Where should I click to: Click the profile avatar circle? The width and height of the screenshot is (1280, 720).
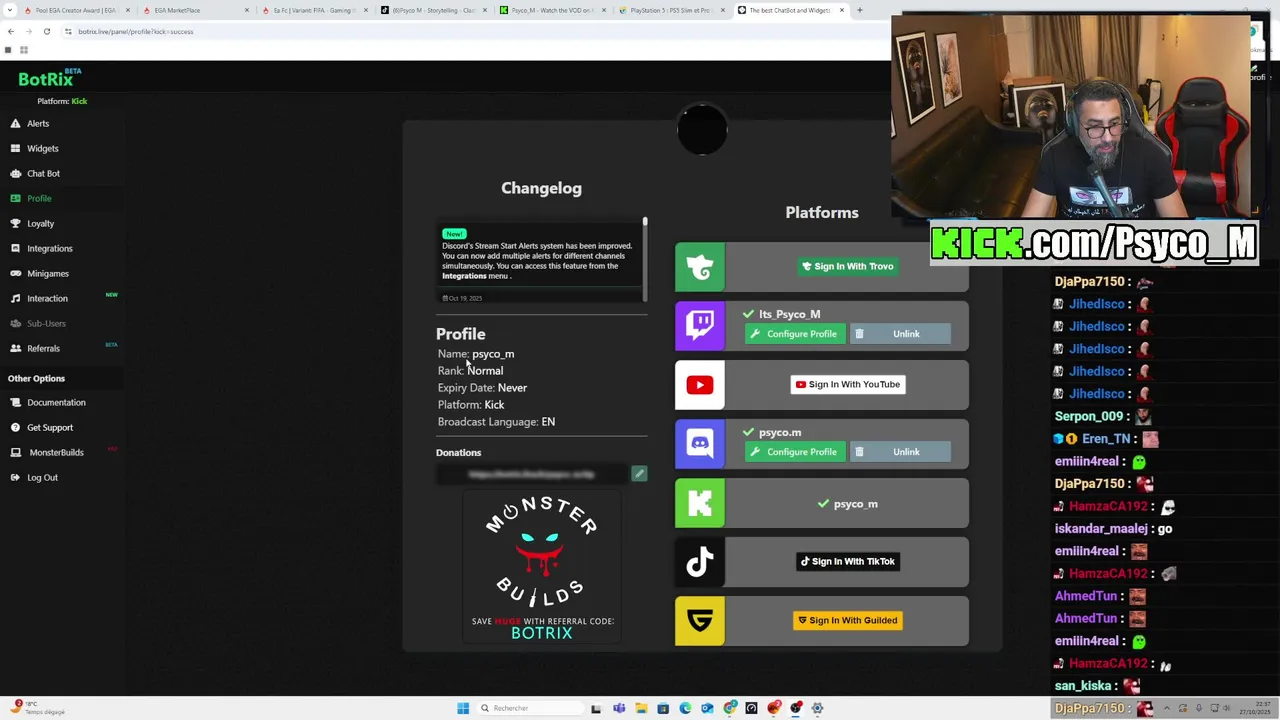(702, 130)
